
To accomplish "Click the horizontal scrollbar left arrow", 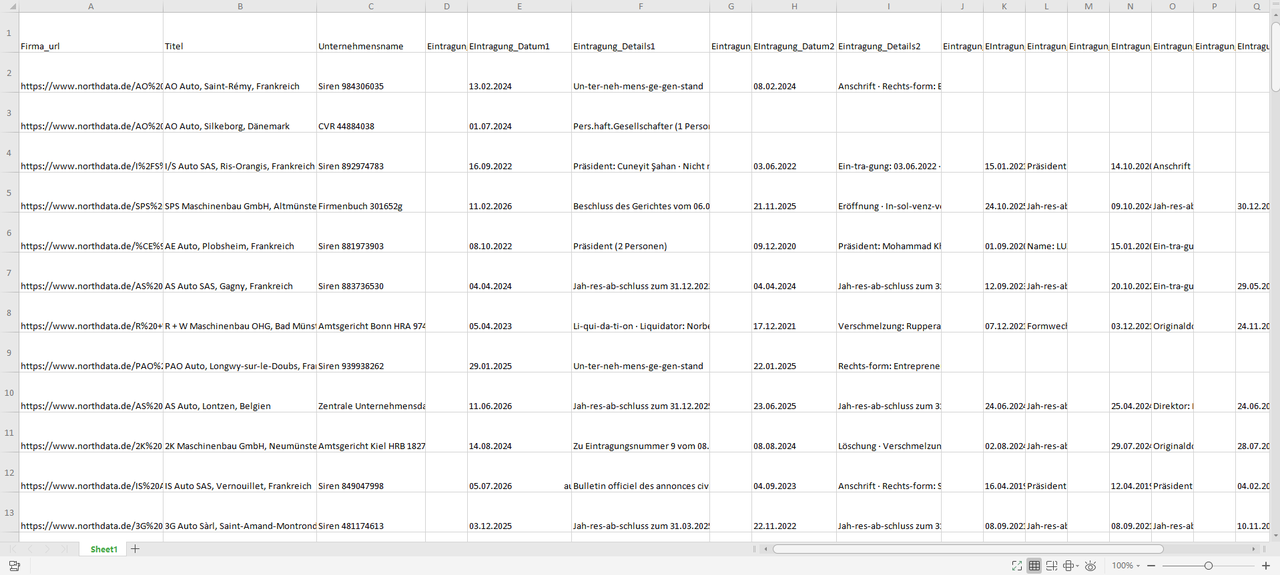I will [x=765, y=549].
